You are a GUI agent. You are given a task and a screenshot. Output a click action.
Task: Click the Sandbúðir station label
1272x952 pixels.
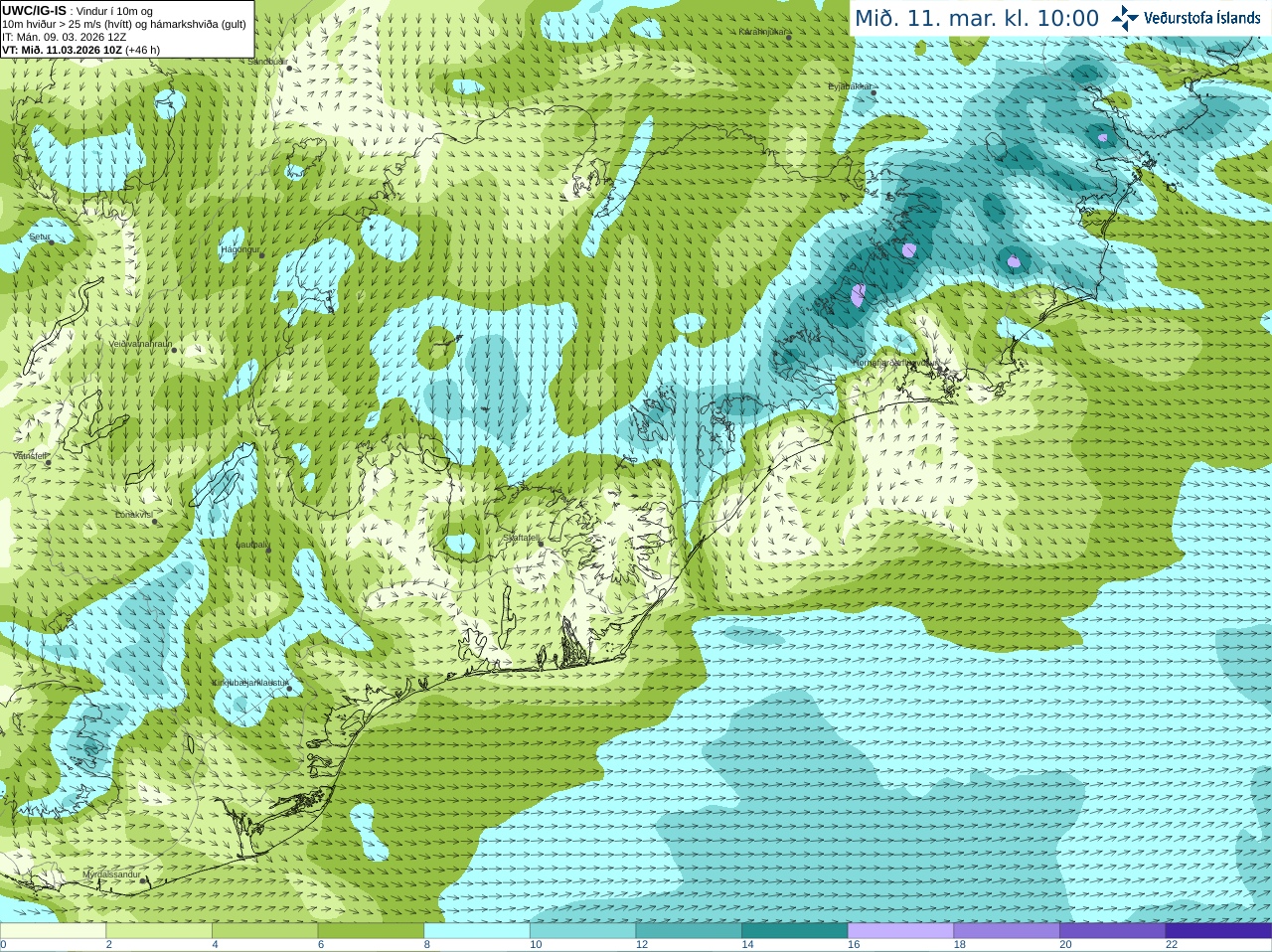[x=266, y=62]
